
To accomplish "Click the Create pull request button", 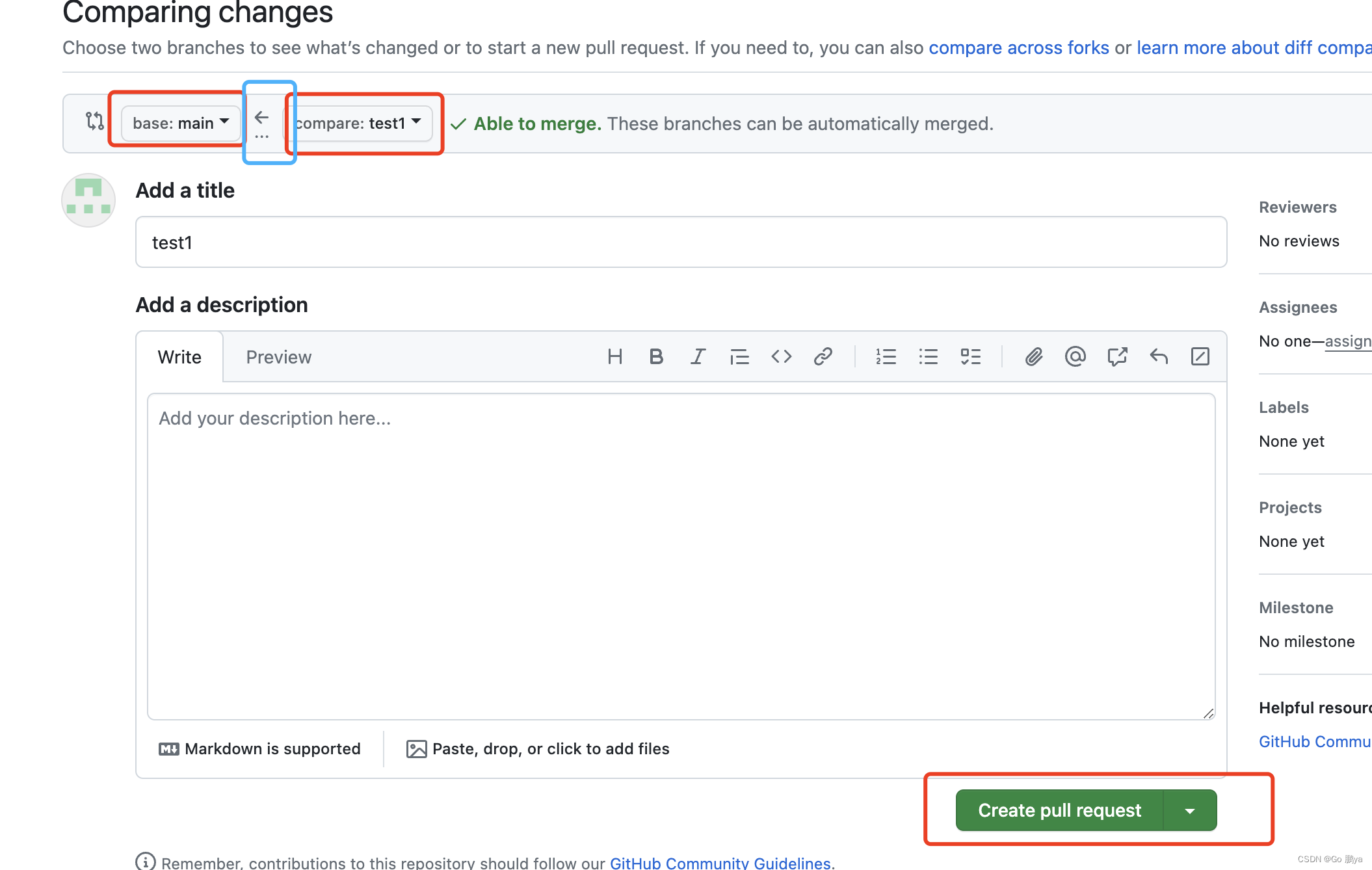I will [x=1059, y=810].
